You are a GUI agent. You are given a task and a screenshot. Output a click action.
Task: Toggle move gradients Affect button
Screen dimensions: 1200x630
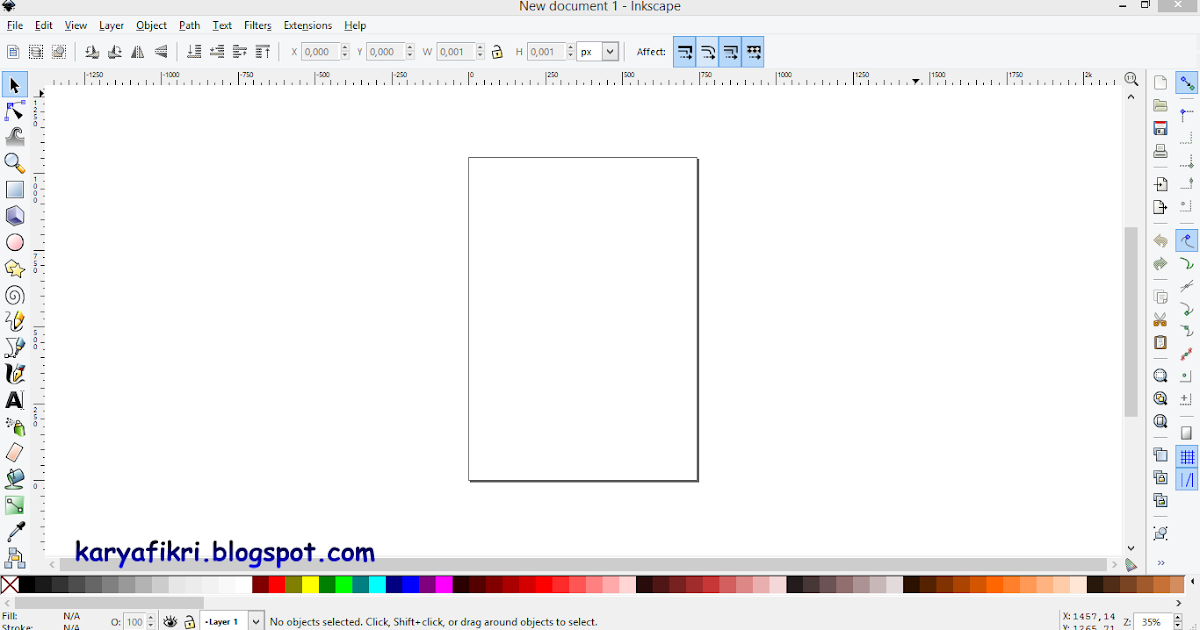(x=731, y=52)
